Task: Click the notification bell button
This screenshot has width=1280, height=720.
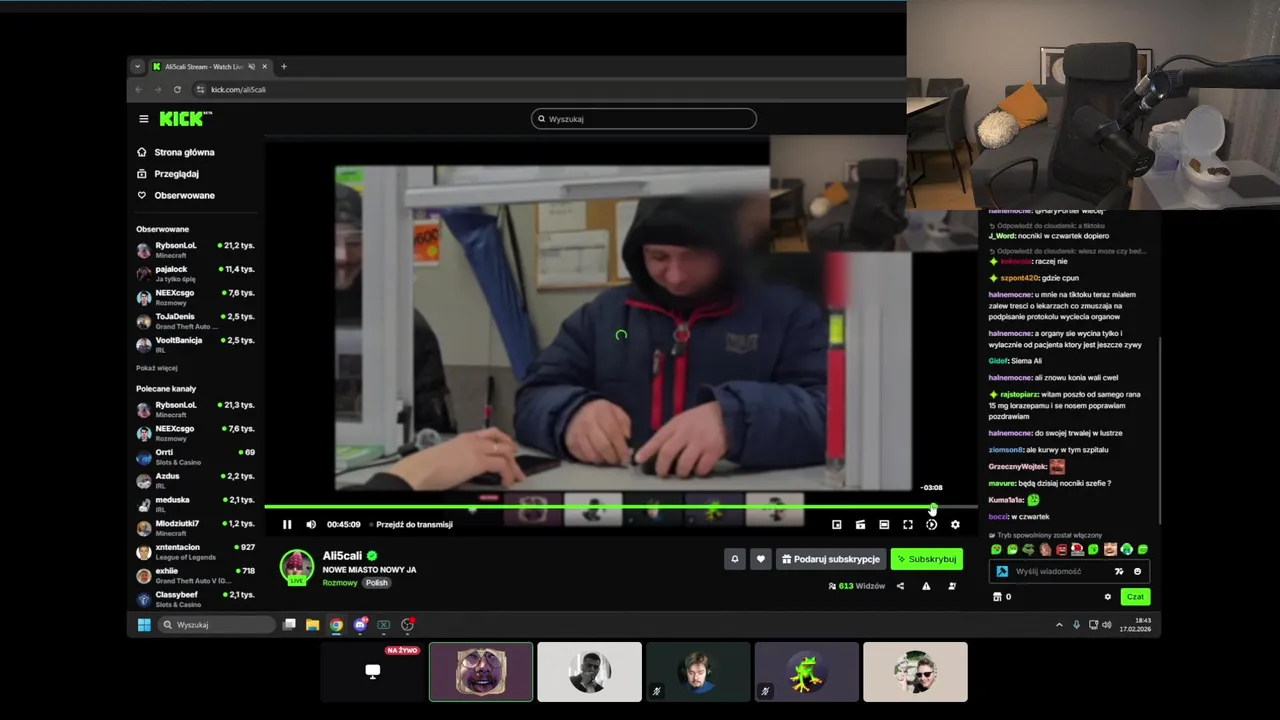Action: [x=734, y=559]
